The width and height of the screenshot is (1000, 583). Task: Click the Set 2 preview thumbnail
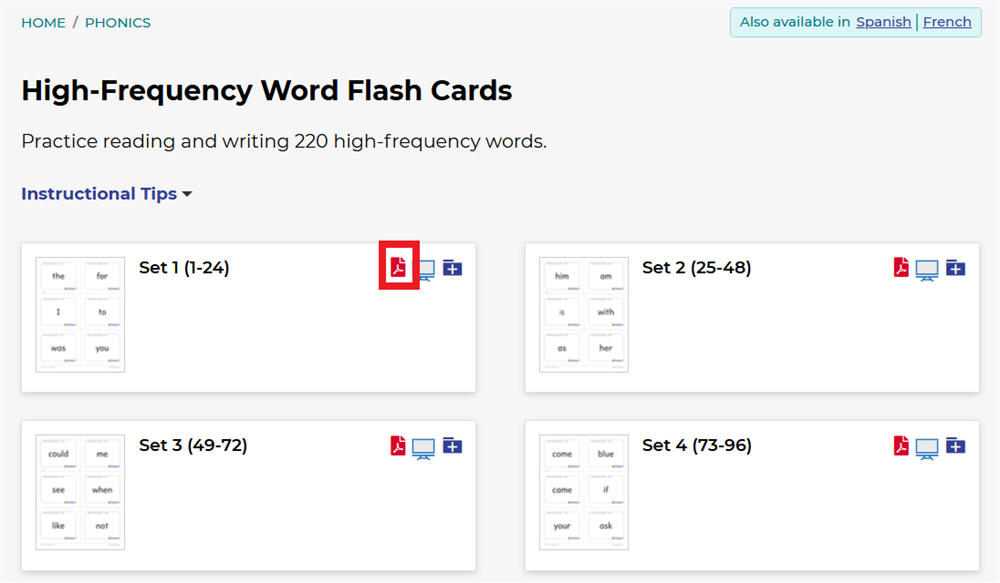pyautogui.click(x=584, y=314)
